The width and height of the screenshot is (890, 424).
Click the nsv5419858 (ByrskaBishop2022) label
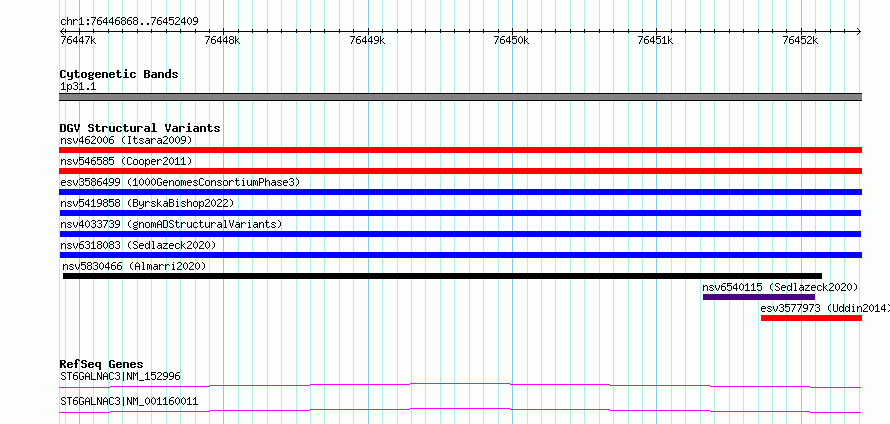tap(147, 203)
